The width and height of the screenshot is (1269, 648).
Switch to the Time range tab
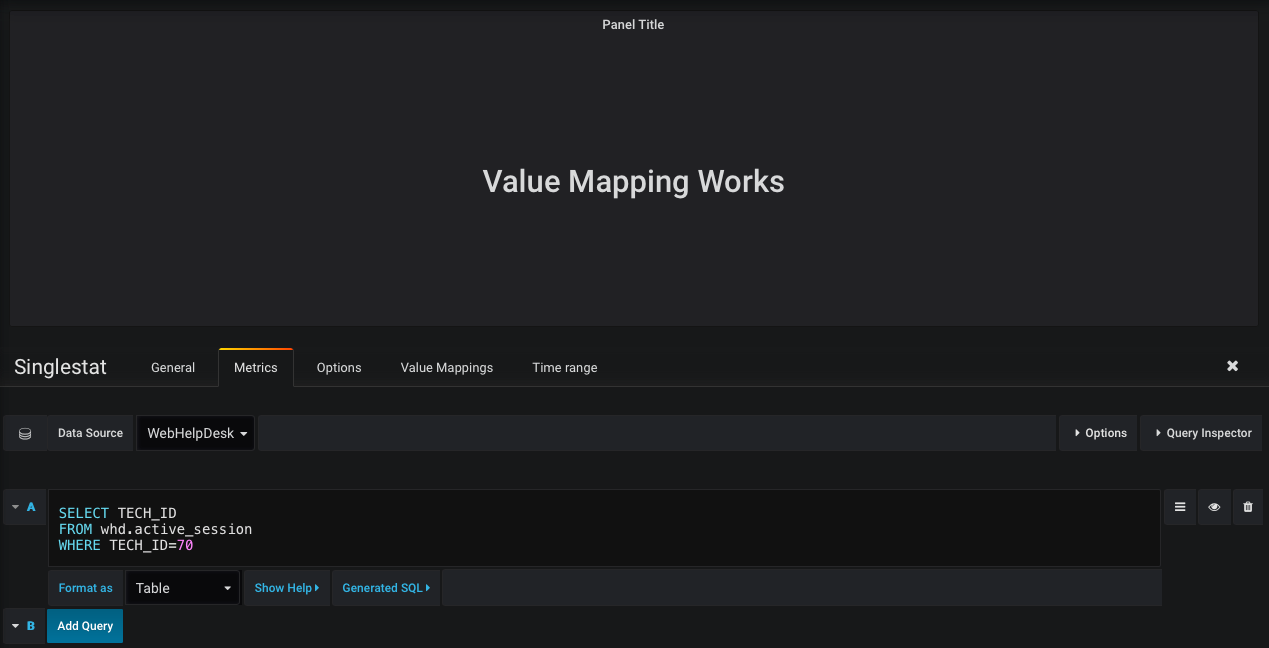564,367
